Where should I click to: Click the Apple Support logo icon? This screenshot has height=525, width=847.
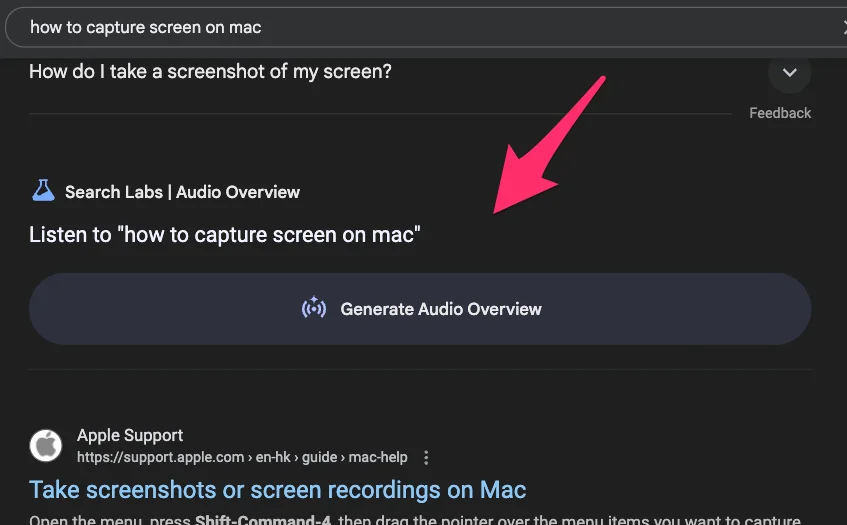[x=45, y=446]
